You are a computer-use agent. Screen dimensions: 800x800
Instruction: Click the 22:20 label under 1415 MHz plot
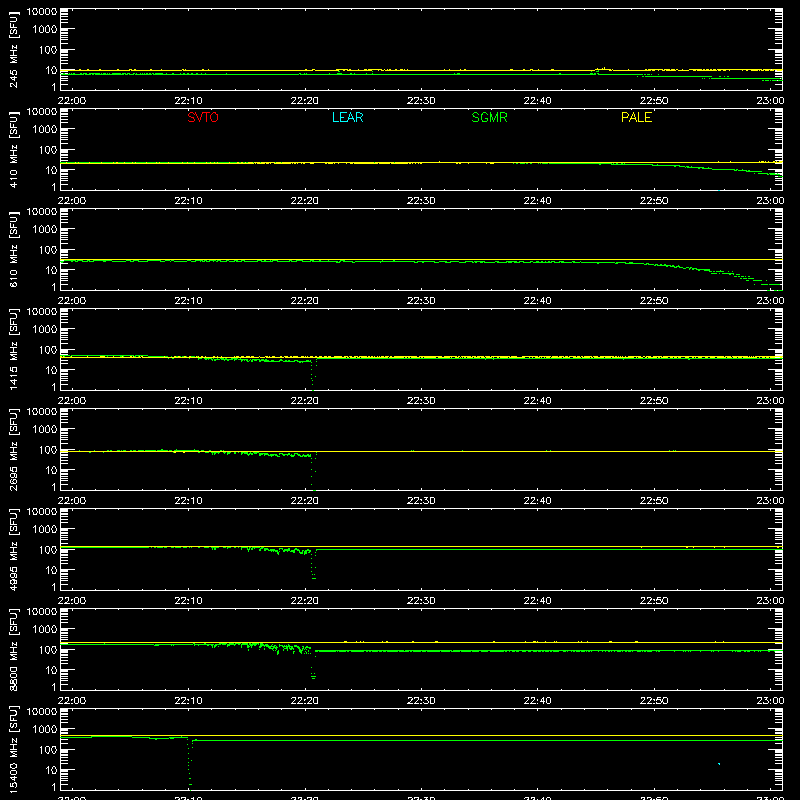pos(305,401)
